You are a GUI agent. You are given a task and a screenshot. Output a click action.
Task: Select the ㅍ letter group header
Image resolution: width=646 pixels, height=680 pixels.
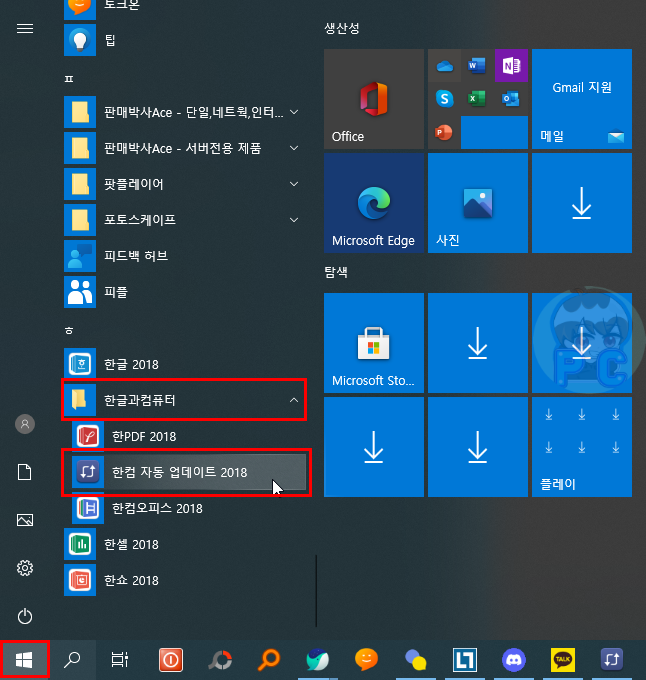[x=69, y=79]
